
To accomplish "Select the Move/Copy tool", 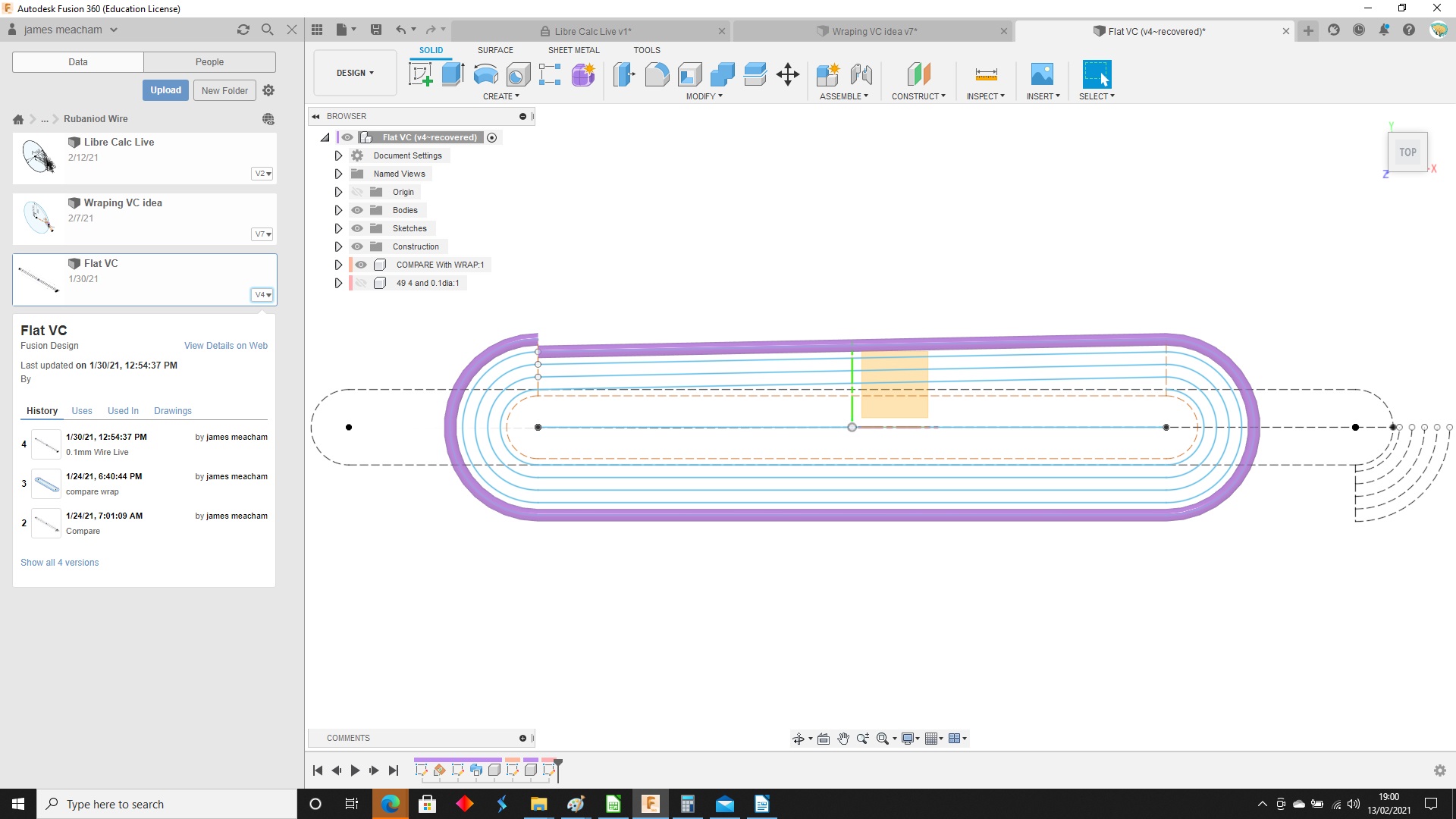I will pos(788,74).
